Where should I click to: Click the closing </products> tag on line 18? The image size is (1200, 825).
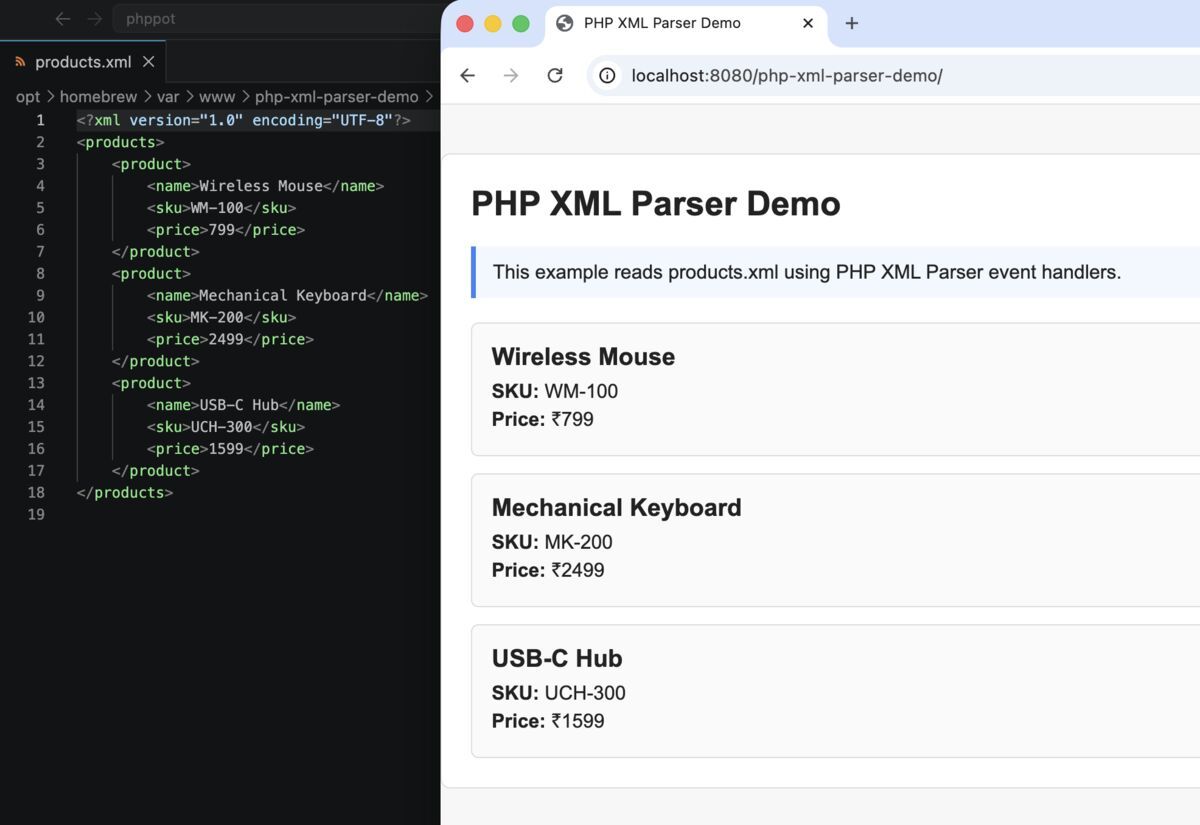125,492
